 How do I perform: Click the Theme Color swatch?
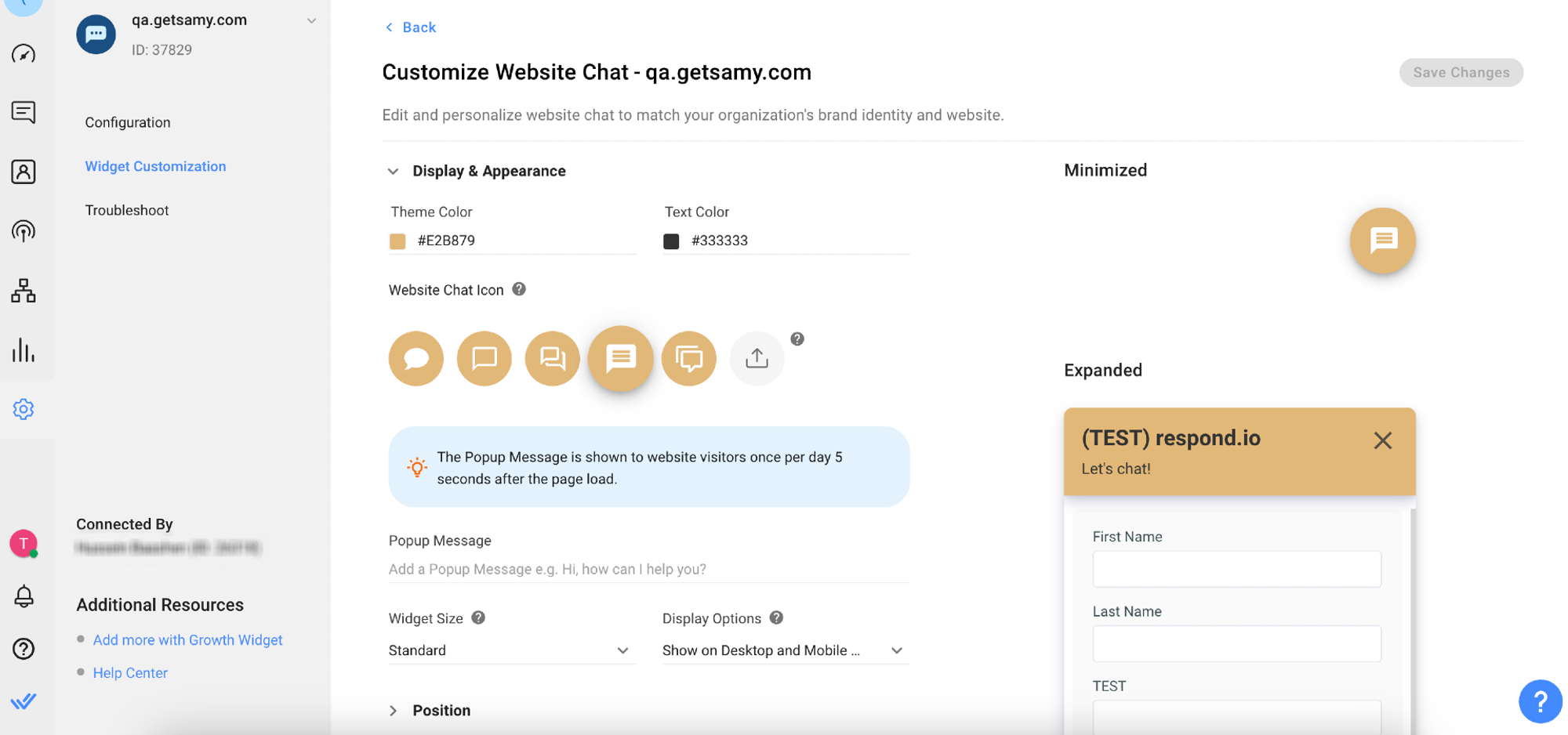pyautogui.click(x=397, y=241)
